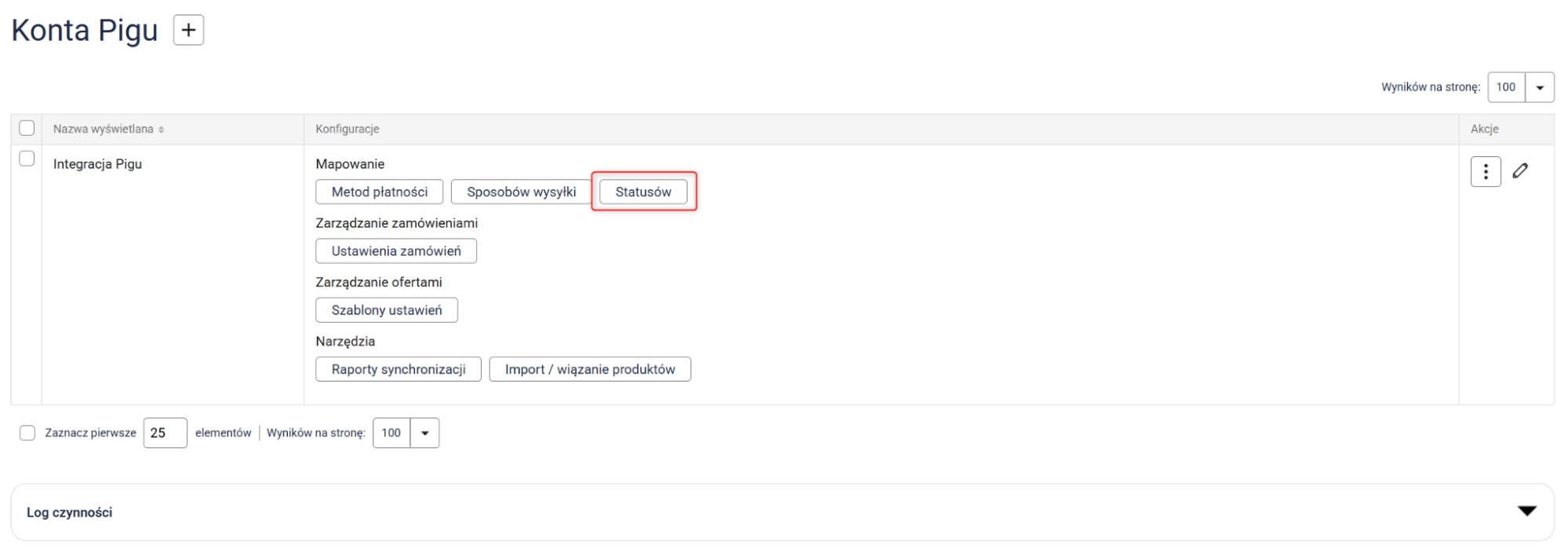Image resolution: width=1568 pixels, height=555 pixels.
Task: Open Szablony ustawień
Action: click(x=387, y=310)
